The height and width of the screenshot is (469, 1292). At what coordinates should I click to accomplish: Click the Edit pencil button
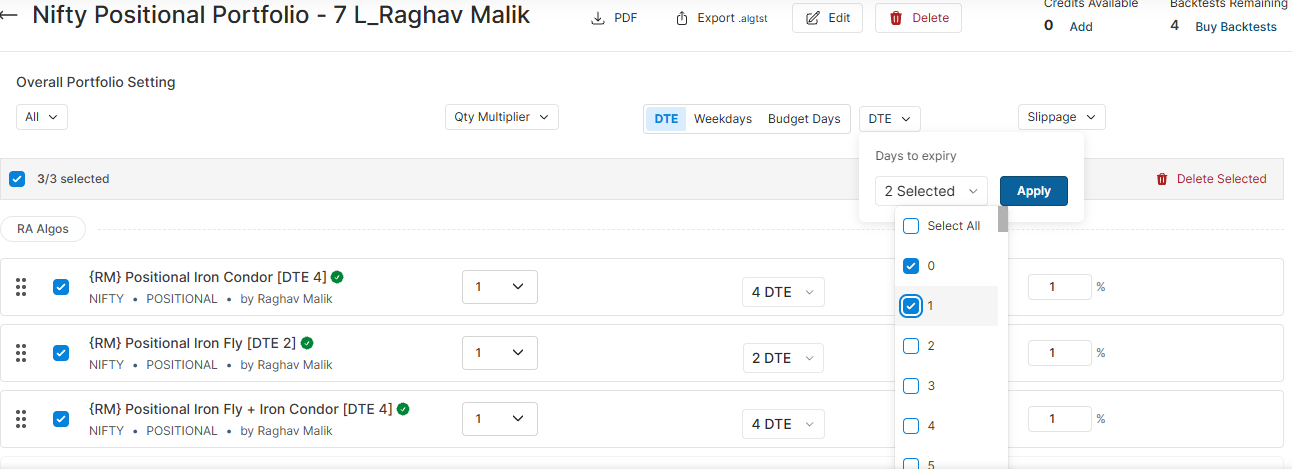[827, 18]
